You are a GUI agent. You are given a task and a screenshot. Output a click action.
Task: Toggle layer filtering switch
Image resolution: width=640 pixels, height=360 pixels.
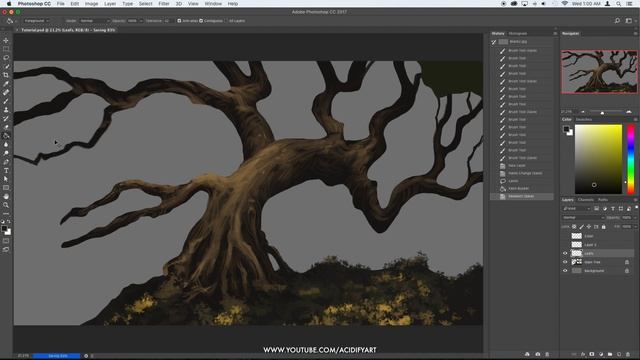pos(636,208)
